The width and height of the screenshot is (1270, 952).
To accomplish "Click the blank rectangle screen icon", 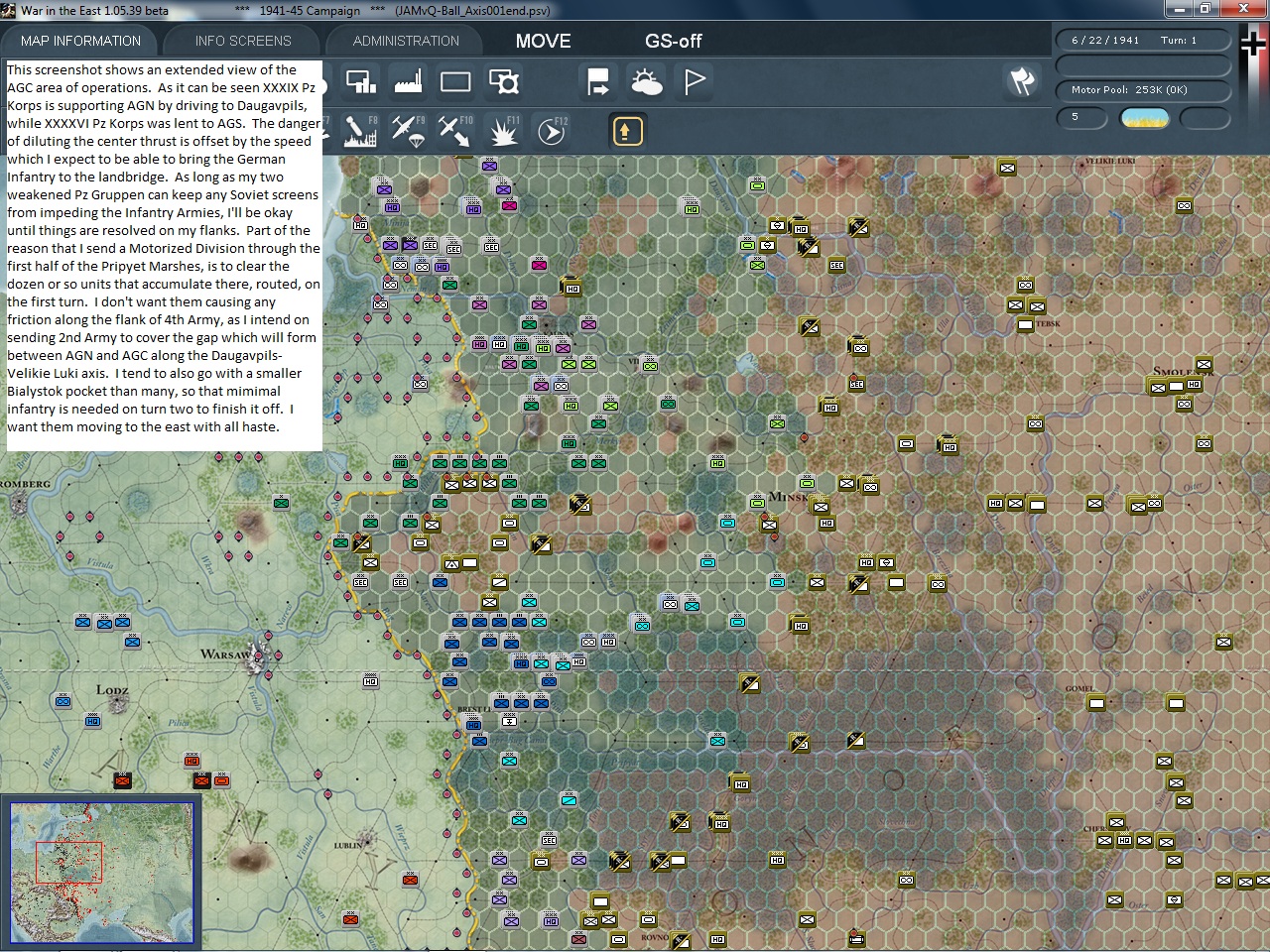I will pos(455,81).
